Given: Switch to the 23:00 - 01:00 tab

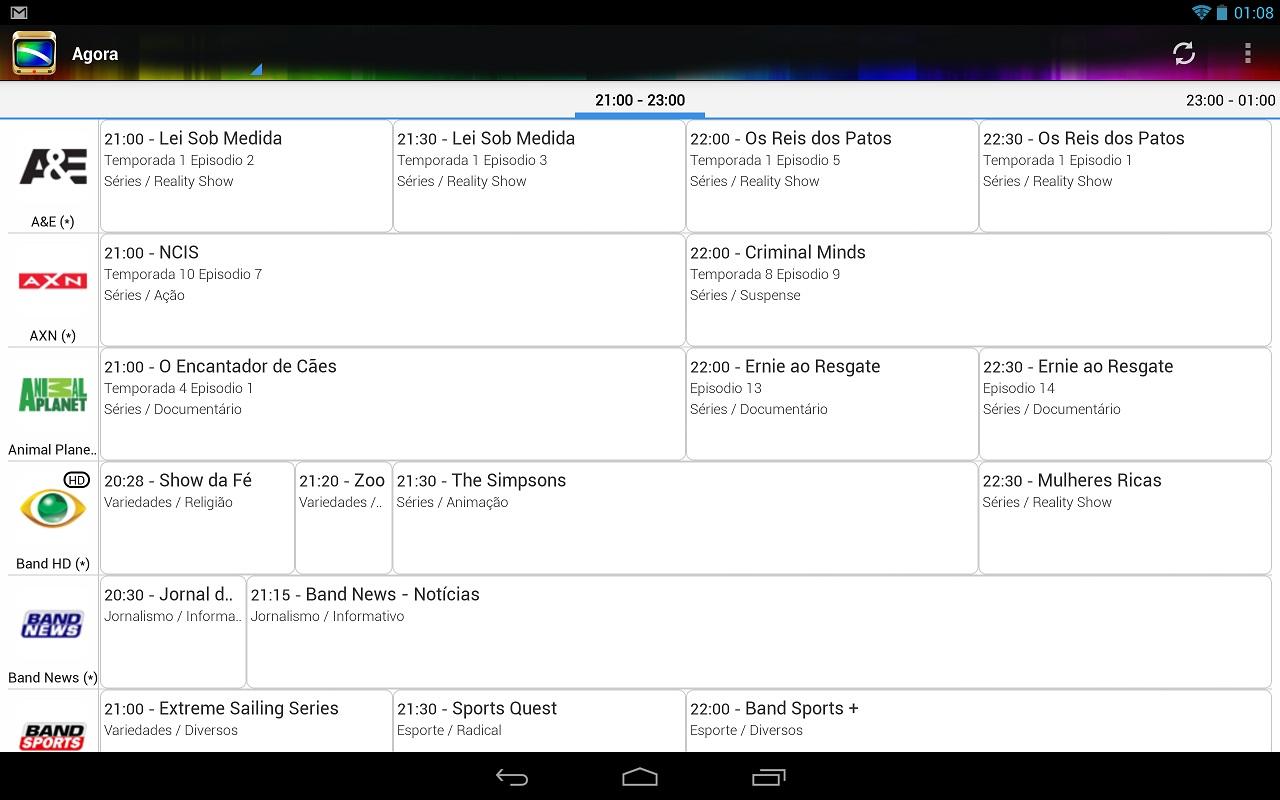Looking at the screenshot, I should 1230,100.
